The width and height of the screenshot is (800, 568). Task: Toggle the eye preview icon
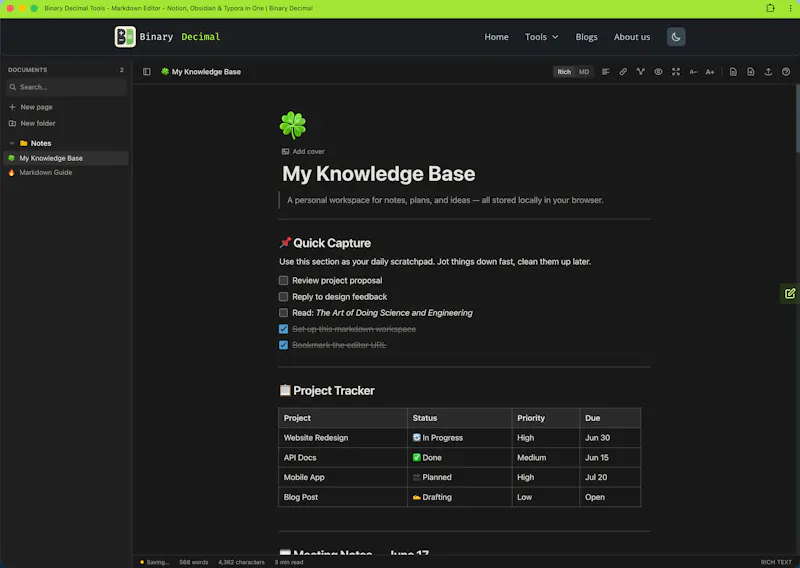pos(658,72)
